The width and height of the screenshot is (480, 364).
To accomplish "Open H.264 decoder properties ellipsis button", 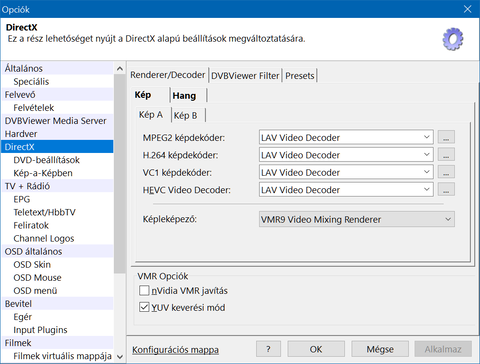I will [446, 155].
